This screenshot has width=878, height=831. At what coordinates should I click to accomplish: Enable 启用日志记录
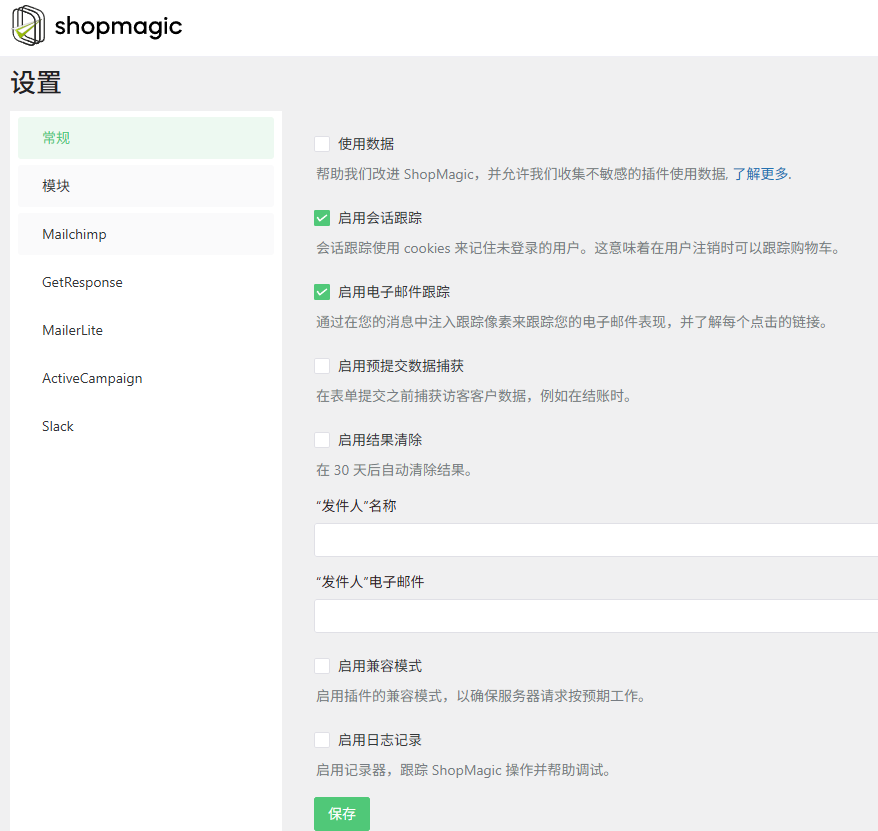click(x=322, y=740)
